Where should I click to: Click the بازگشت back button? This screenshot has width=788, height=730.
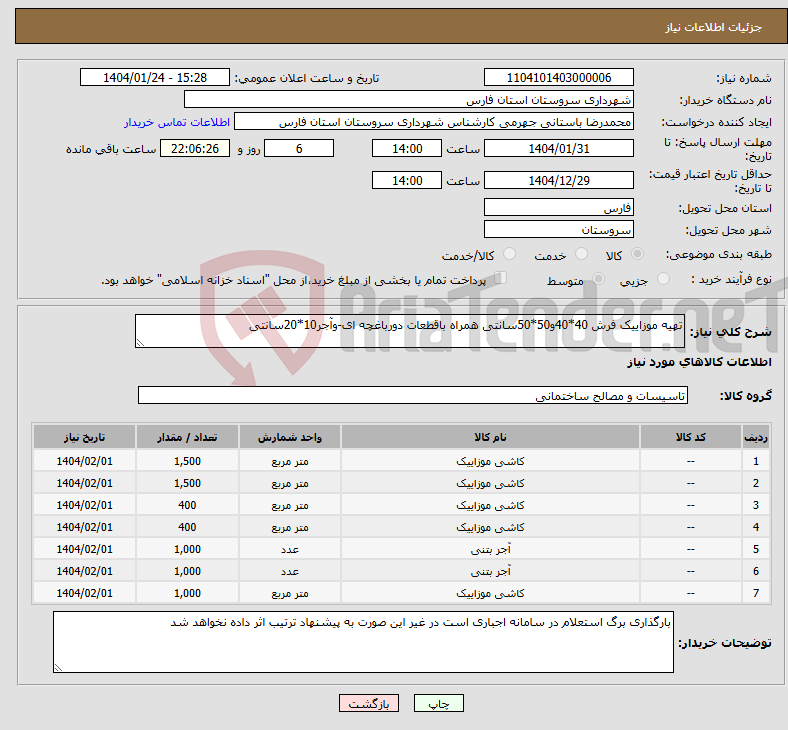pyautogui.click(x=369, y=703)
